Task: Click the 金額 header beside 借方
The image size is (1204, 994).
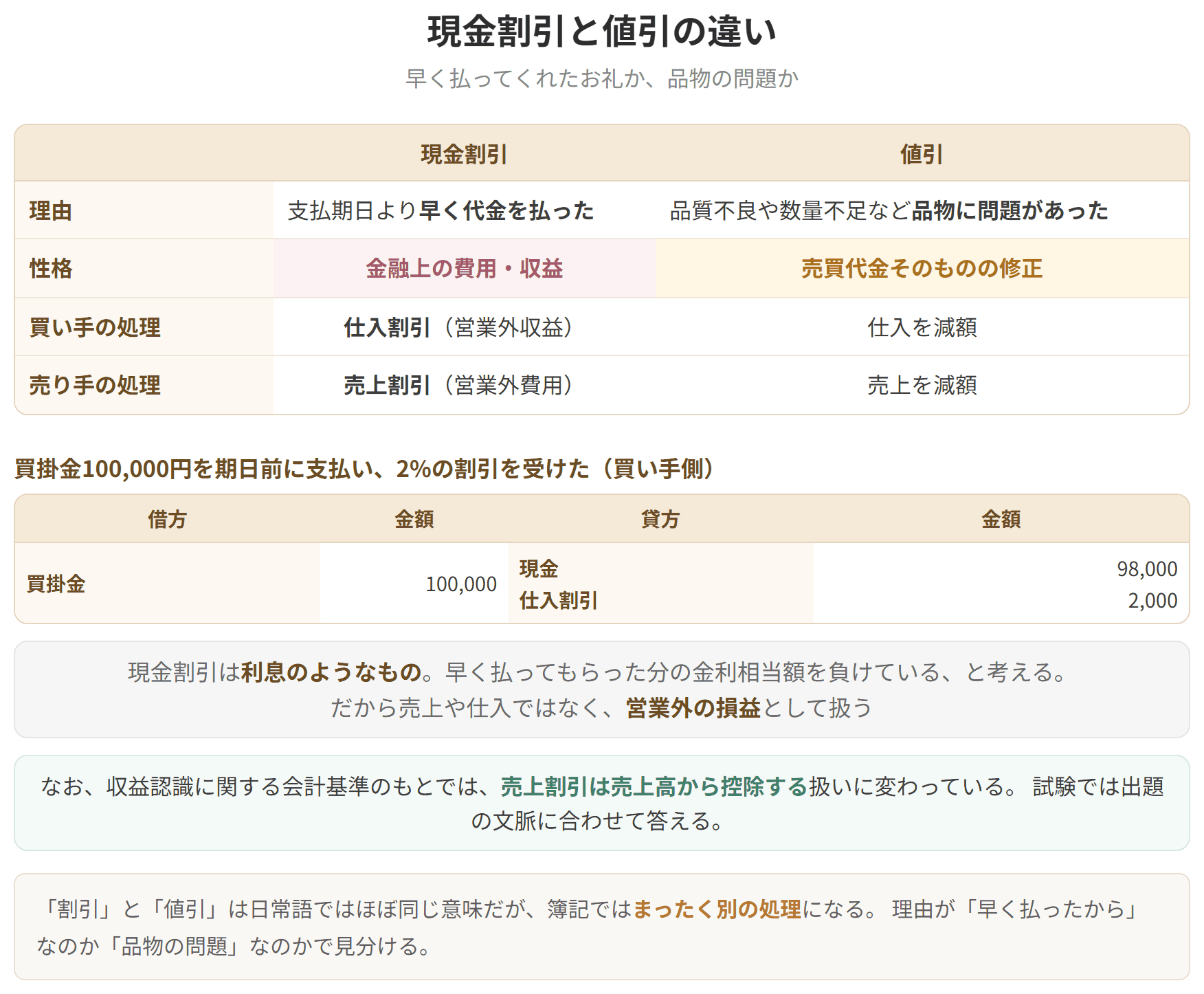Action: coord(414,519)
